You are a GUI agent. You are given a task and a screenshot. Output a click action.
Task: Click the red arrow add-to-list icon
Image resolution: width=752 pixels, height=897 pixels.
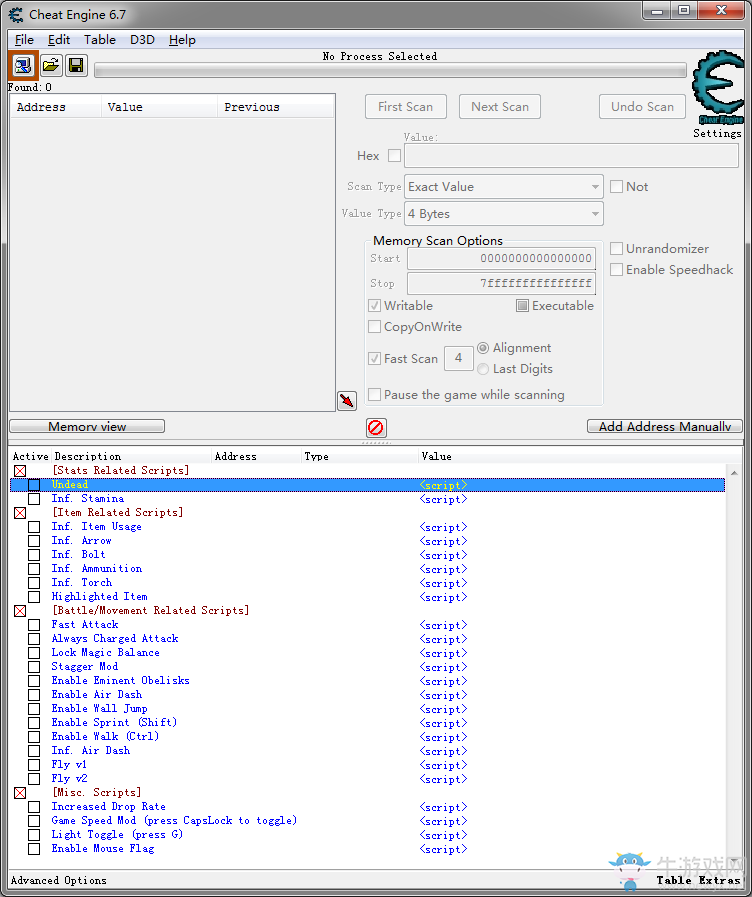point(347,400)
